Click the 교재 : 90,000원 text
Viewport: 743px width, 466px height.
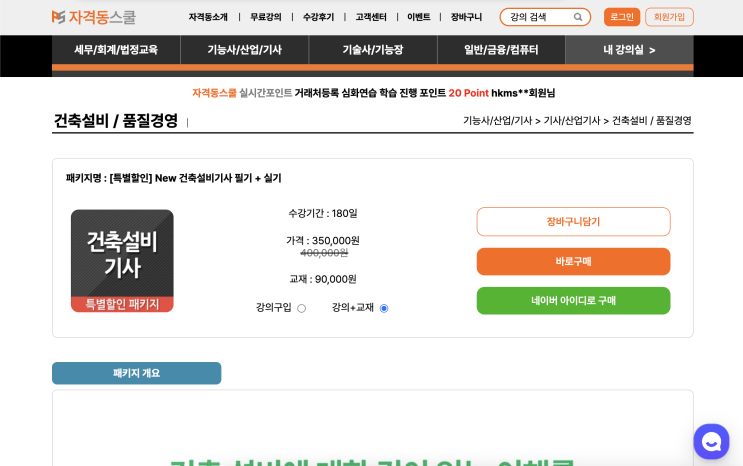[323, 279]
